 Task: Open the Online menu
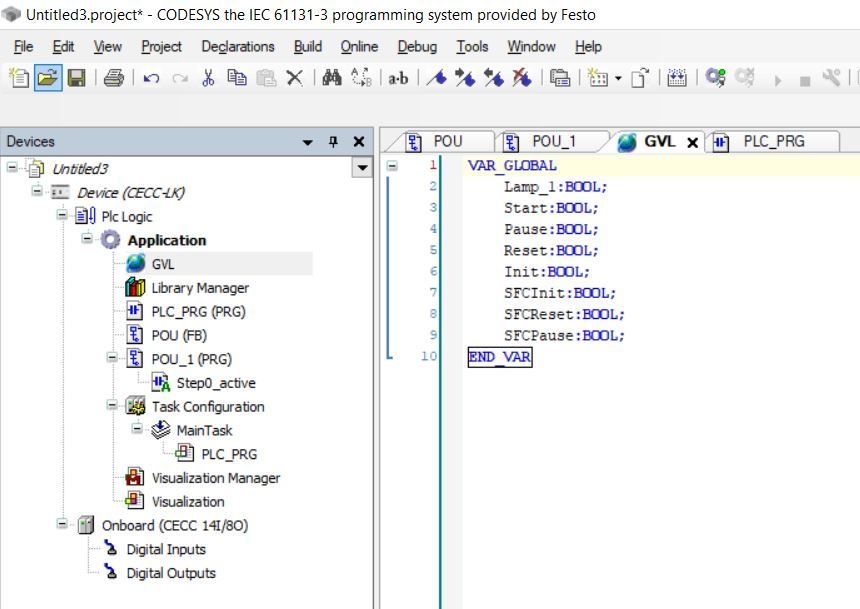[359, 47]
